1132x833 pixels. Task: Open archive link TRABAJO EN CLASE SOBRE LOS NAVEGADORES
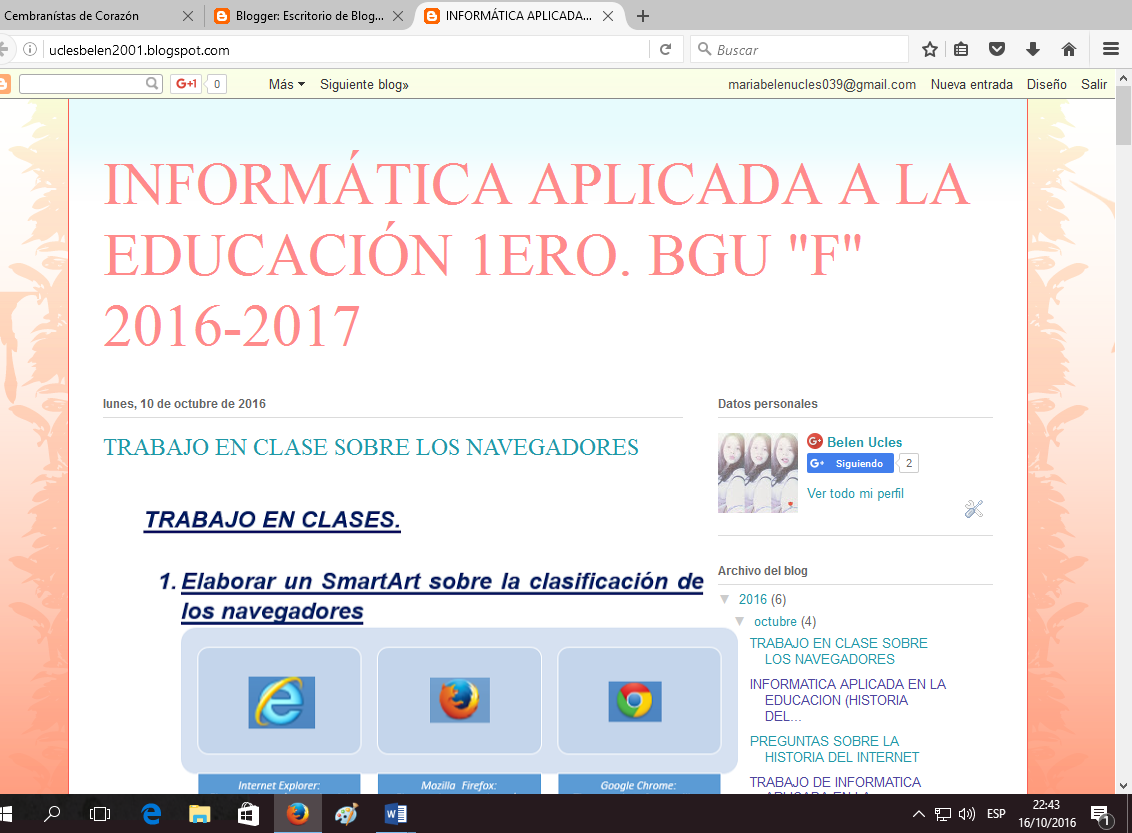pyautogui.click(x=838, y=651)
